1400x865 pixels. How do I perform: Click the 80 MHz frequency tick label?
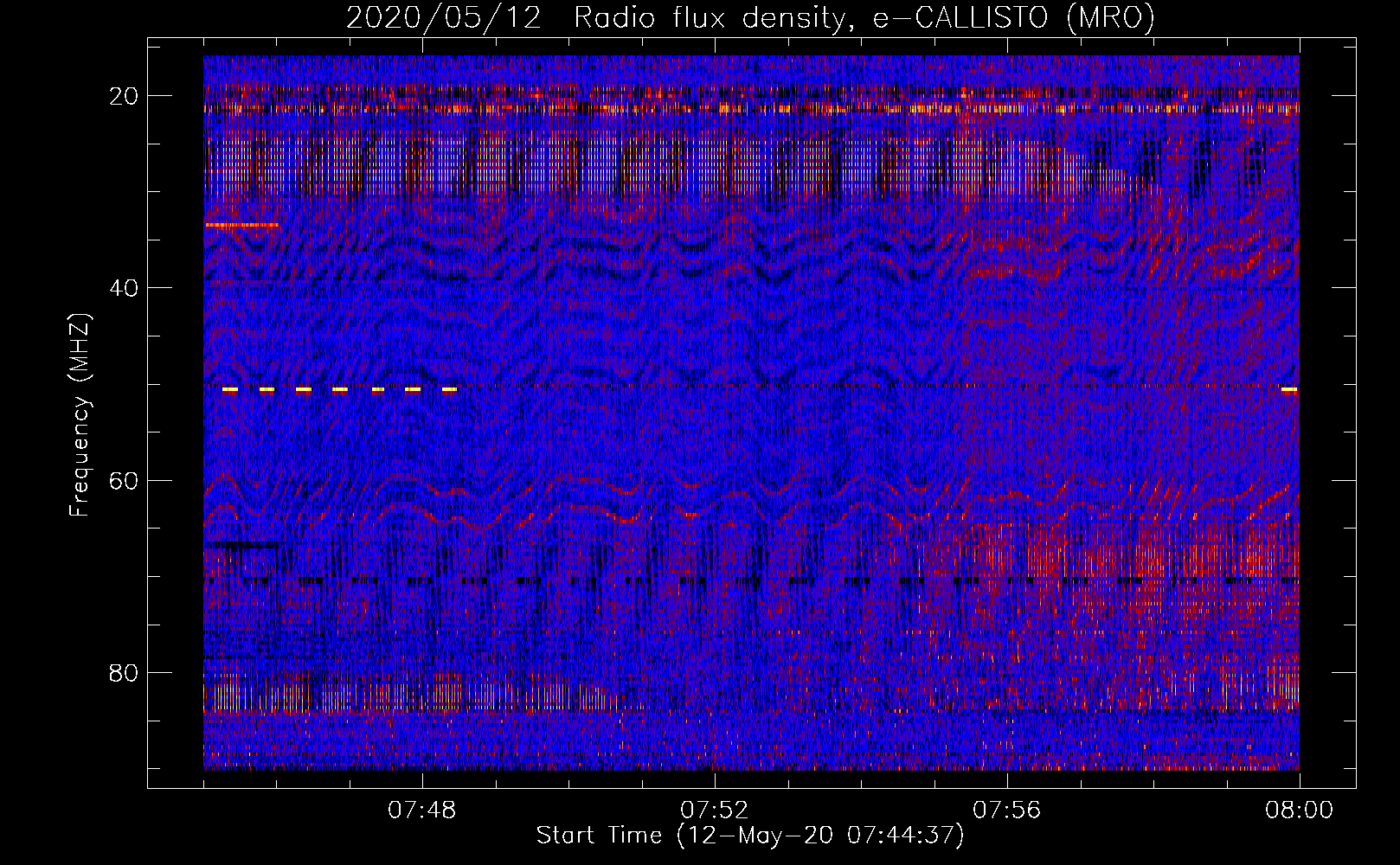[124, 673]
